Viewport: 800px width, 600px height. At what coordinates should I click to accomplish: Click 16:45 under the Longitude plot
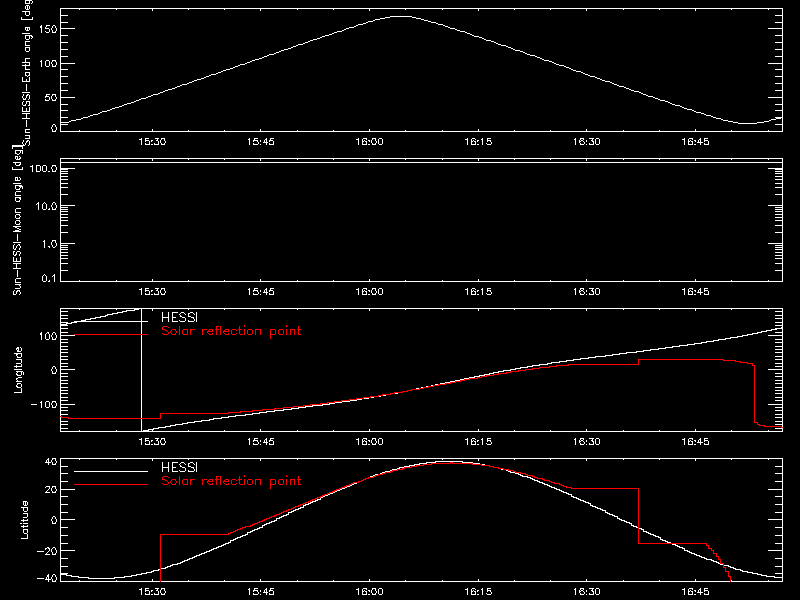click(695, 441)
